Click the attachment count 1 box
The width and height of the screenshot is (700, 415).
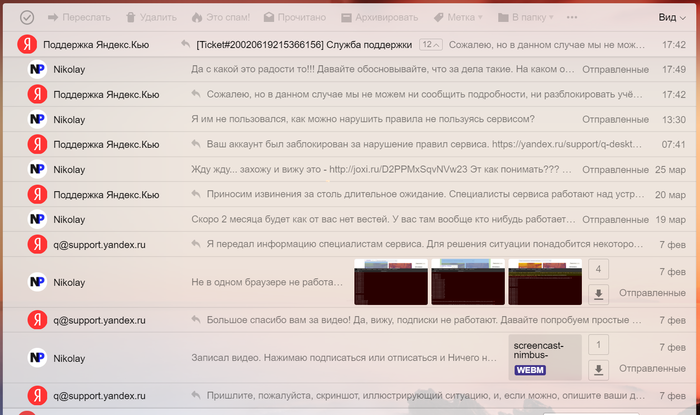pos(598,345)
